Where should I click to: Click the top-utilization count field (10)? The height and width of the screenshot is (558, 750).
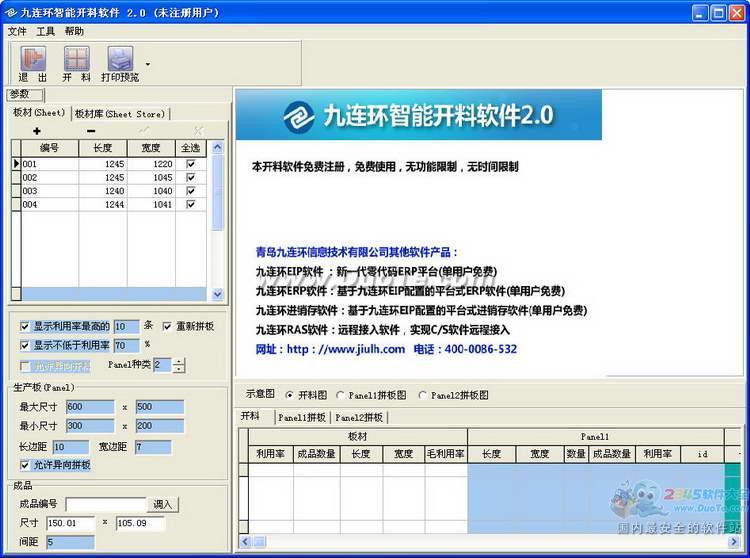(x=127, y=327)
